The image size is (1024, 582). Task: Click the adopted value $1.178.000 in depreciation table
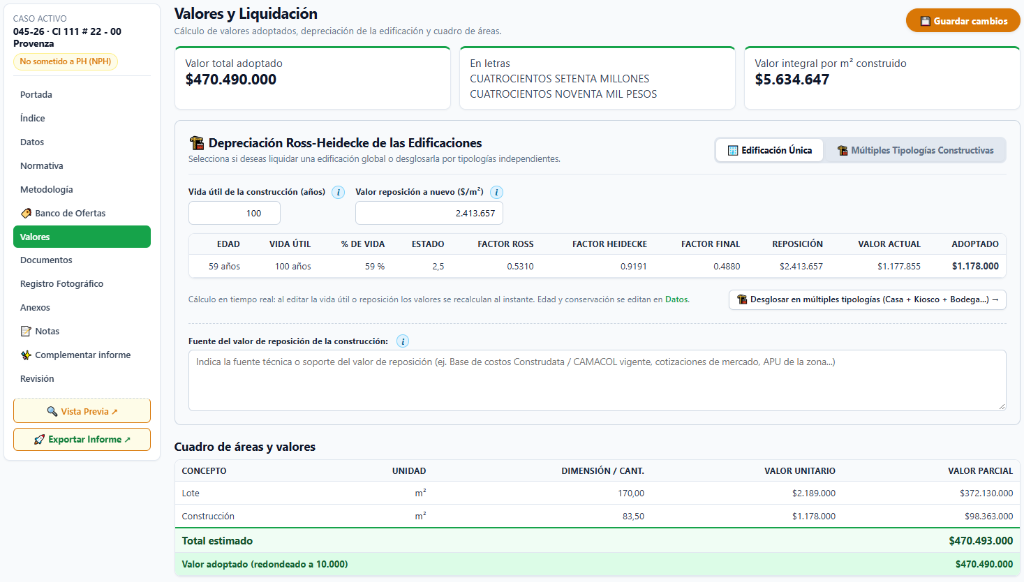tap(975, 267)
